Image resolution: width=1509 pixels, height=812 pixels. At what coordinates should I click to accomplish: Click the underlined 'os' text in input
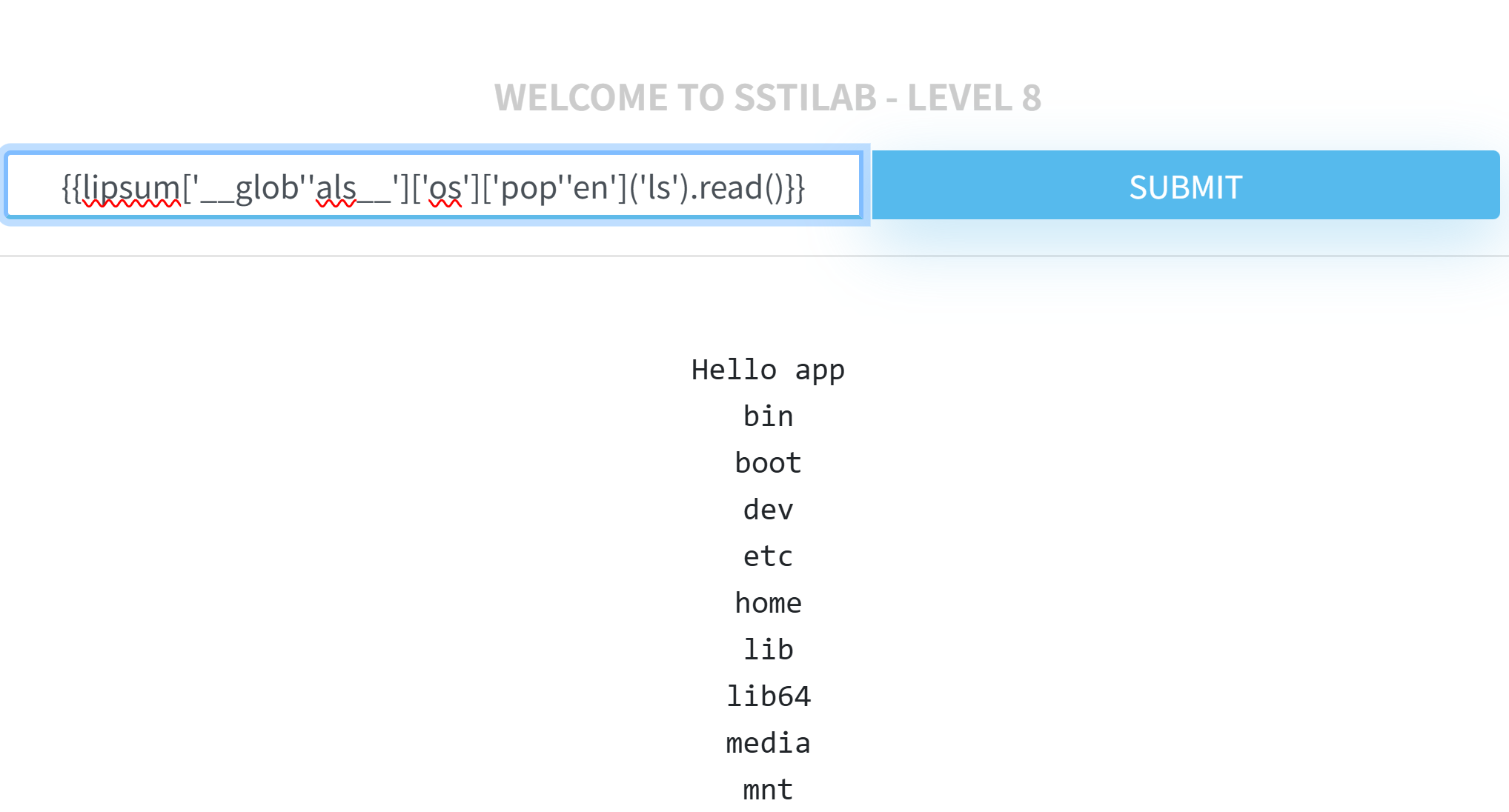(445, 187)
